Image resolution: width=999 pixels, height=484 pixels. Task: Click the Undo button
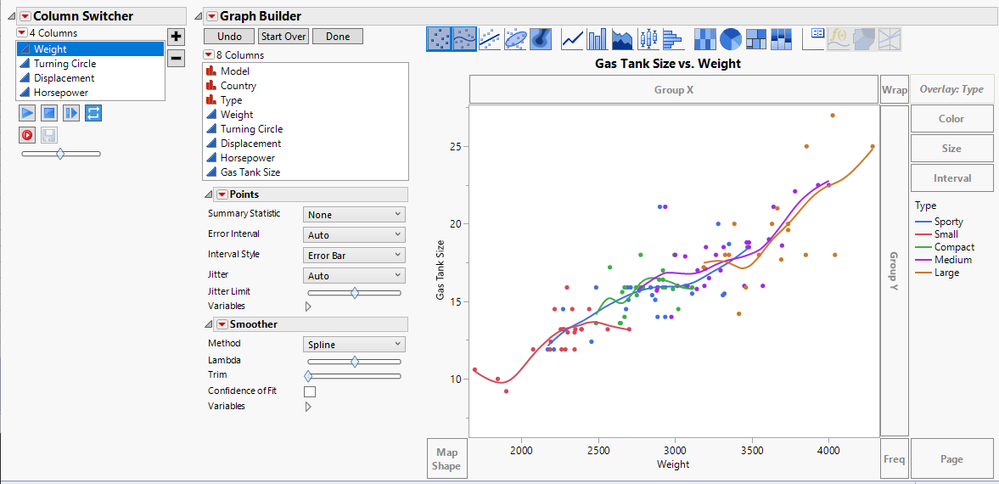[229, 36]
